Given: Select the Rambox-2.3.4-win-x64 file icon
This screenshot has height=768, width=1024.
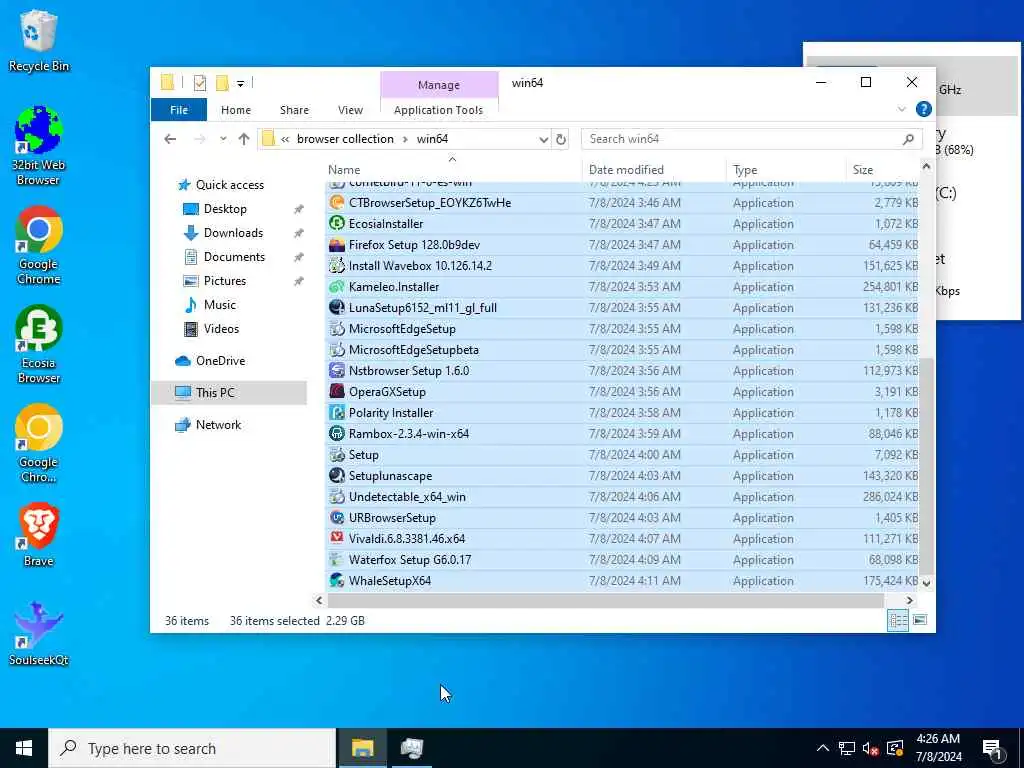Looking at the screenshot, I should 336,434.
